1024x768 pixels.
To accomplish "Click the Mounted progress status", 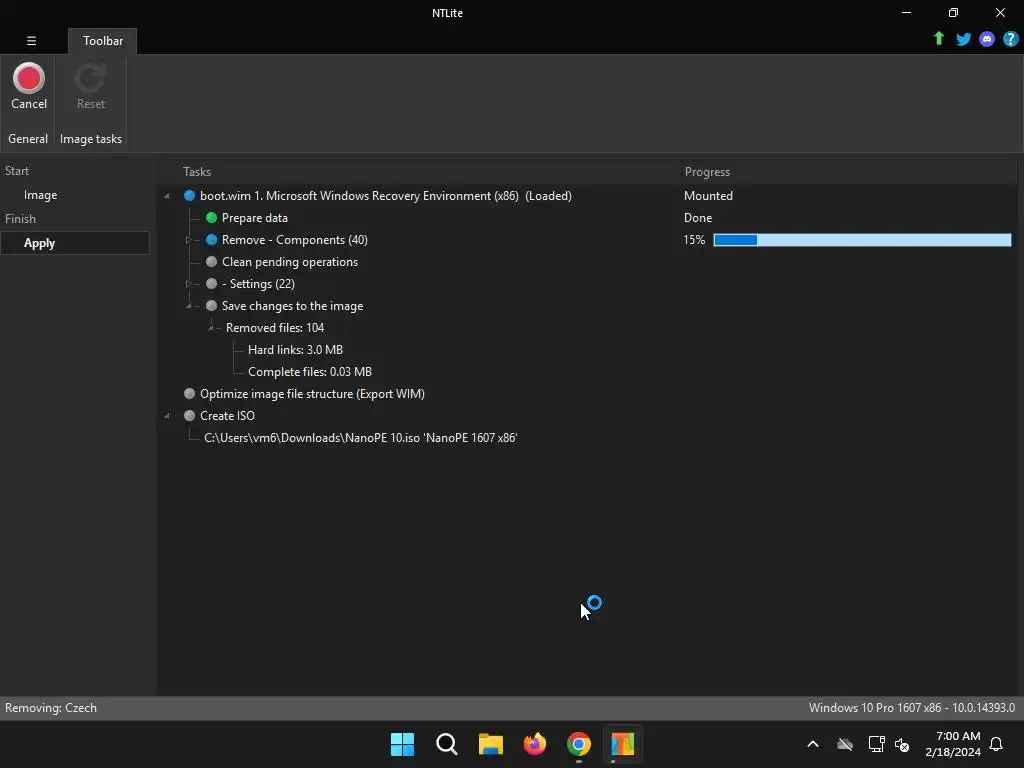I will tap(708, 196).
